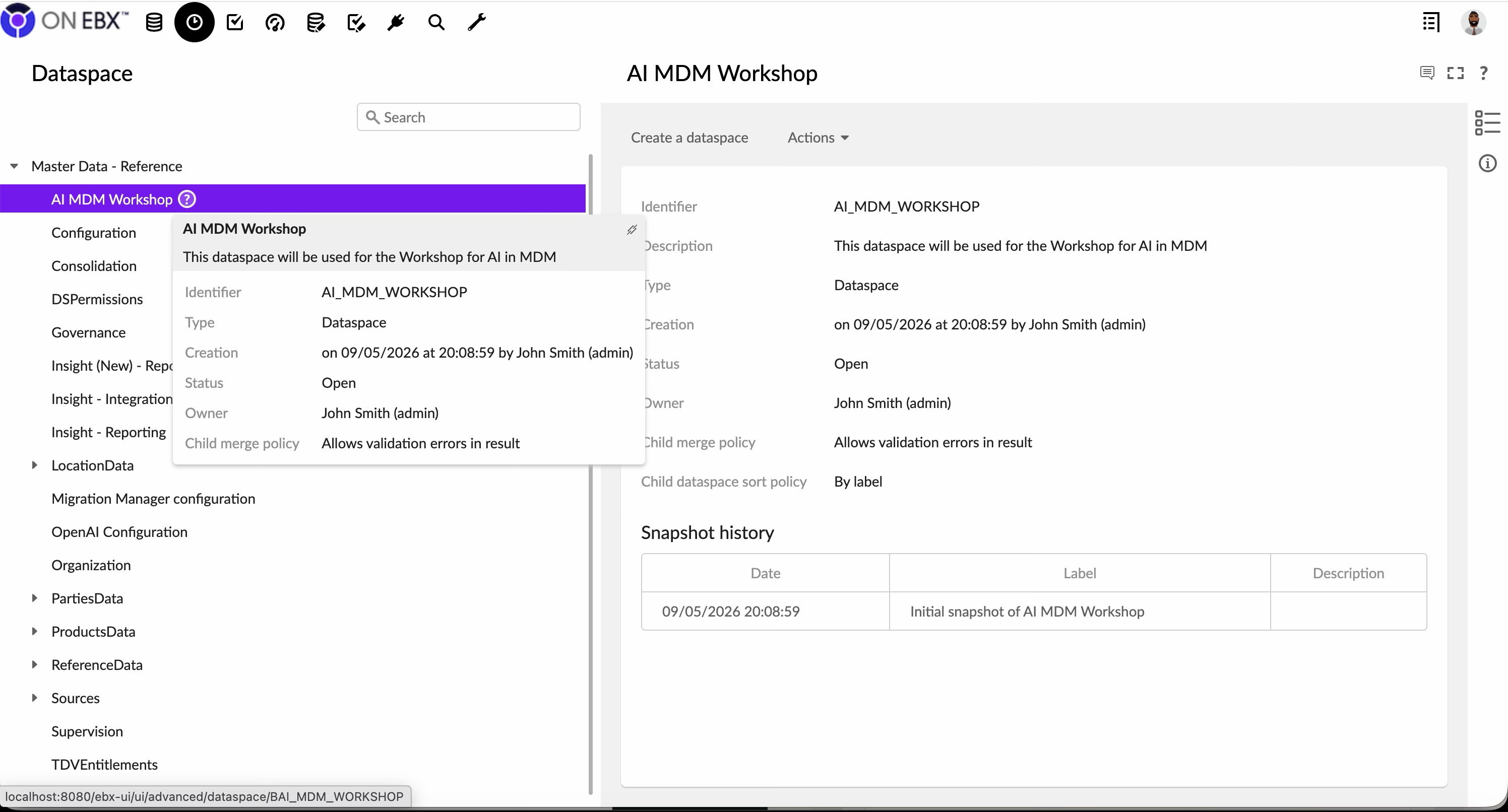Focus the dataspace Search field
The height and width of the screenshot is (812, 1508).
coord(468,117)
